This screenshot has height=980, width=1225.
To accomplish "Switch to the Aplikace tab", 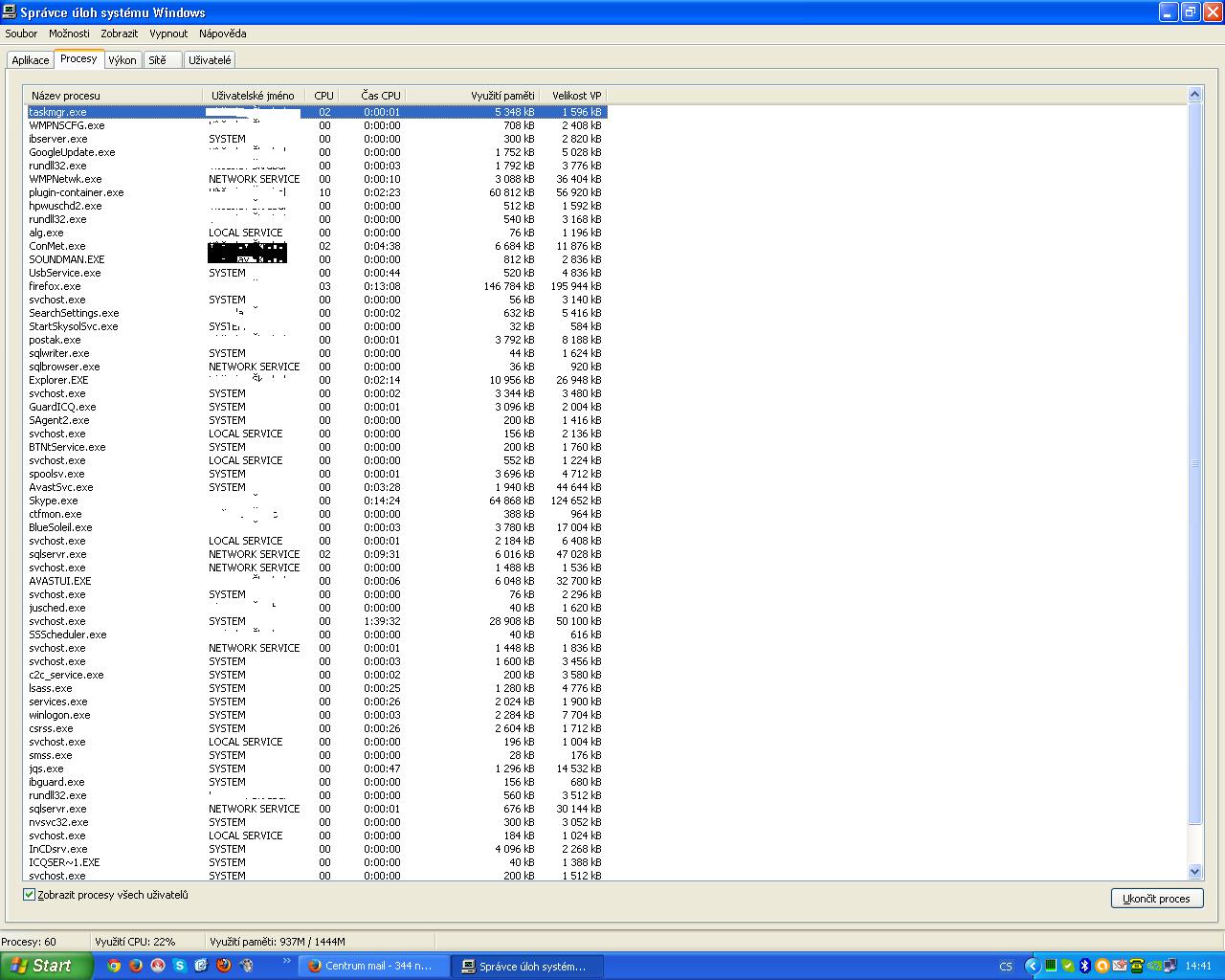I will coord(31,60).
